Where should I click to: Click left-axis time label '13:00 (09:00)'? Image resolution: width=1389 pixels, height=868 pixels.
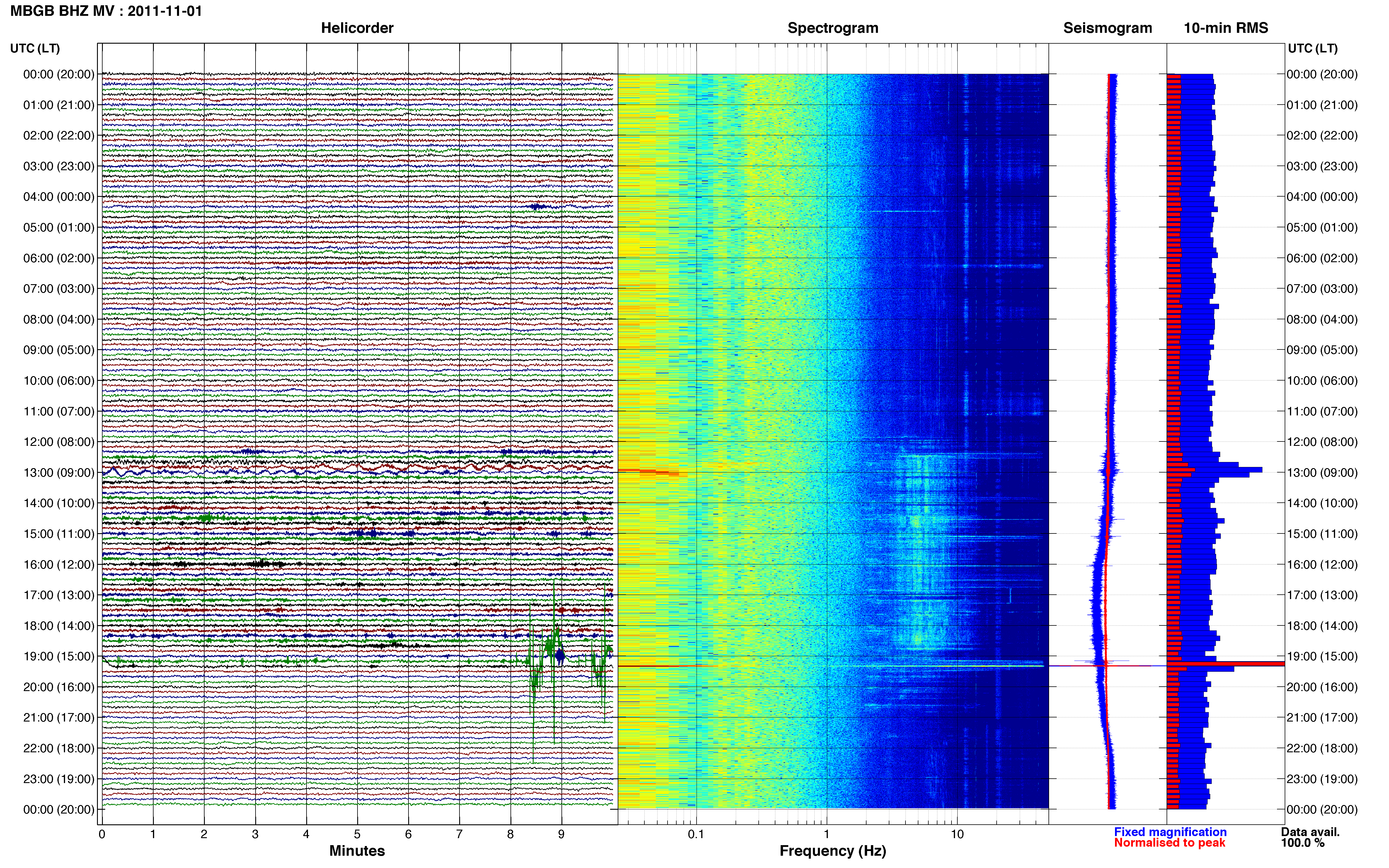pos(59,473)
